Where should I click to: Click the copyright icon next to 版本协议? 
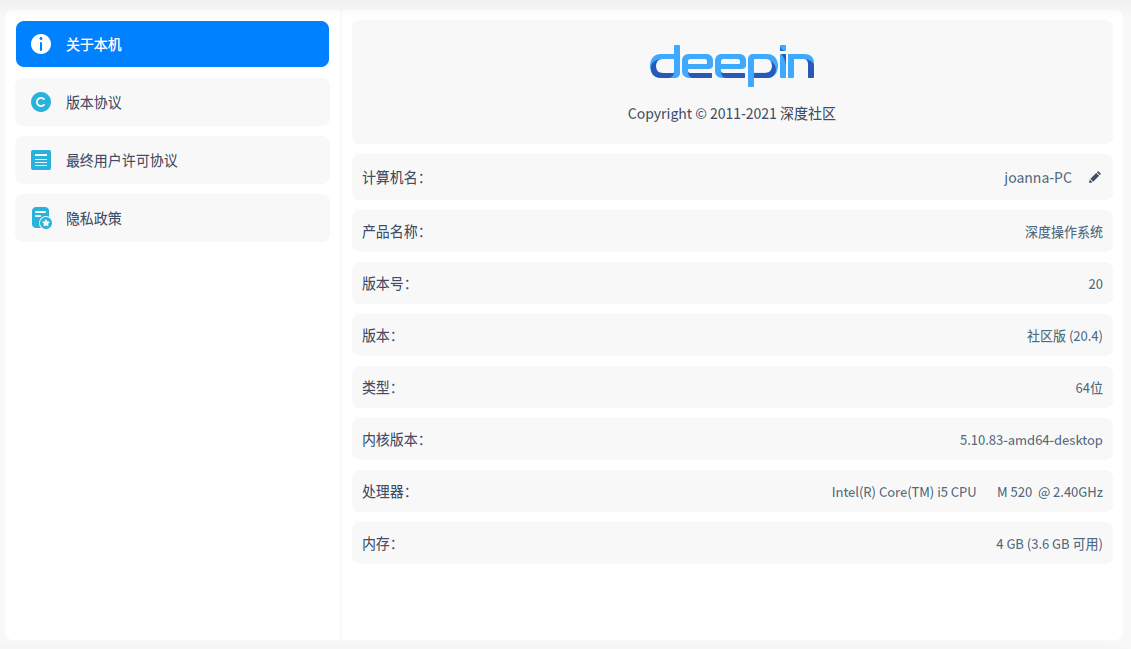point(40,102)
